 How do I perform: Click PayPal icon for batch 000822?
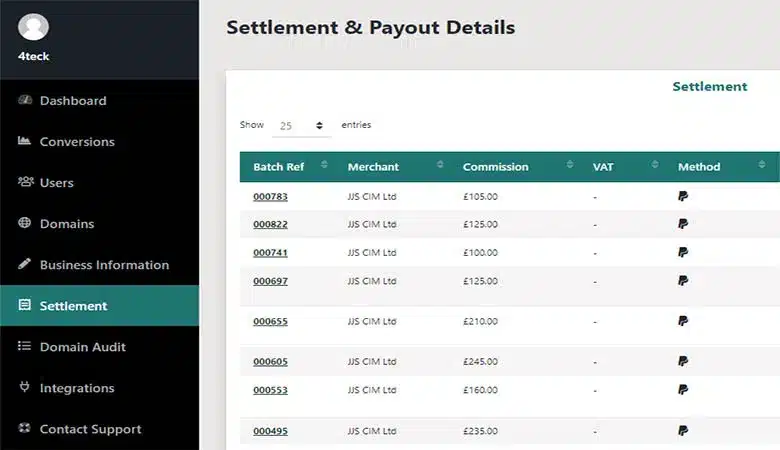tap(683, 224)
